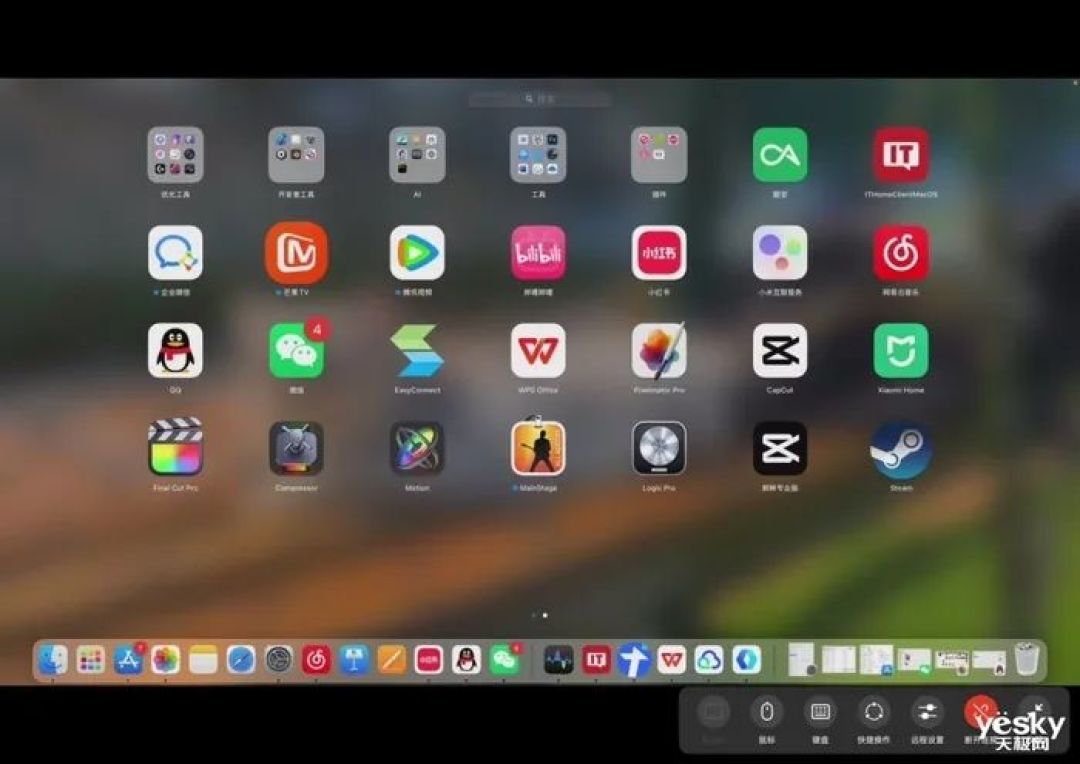
Task: Switch to the first Launchpad page dot
Action: [534, 615]
